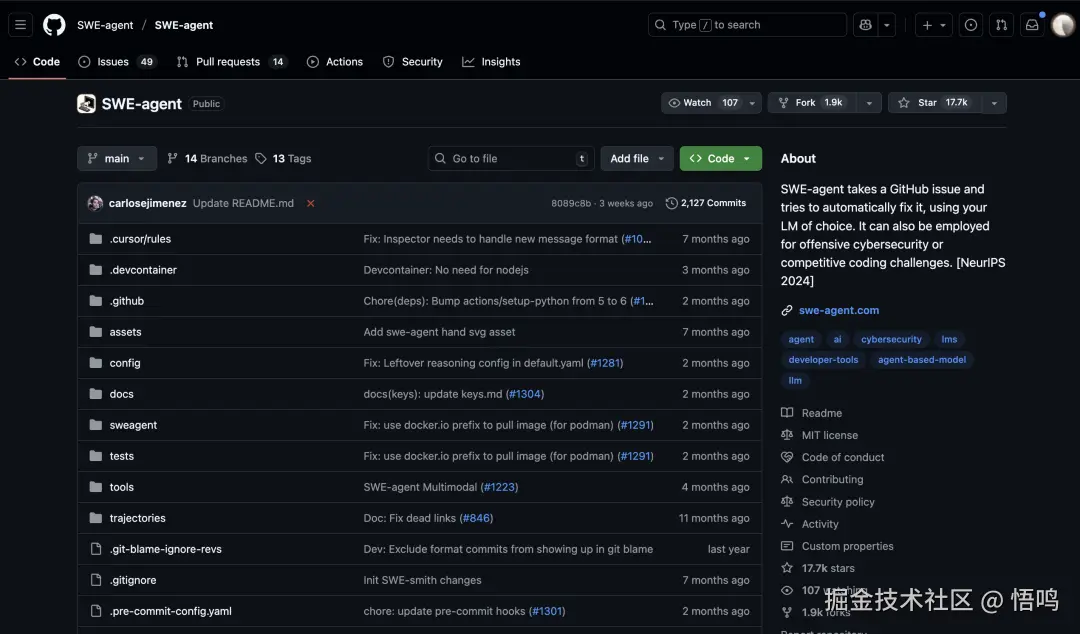Click the user profile avatar
This screenshot has width=1080, height=634.
pyautogui.click(x=1062, y=25)
